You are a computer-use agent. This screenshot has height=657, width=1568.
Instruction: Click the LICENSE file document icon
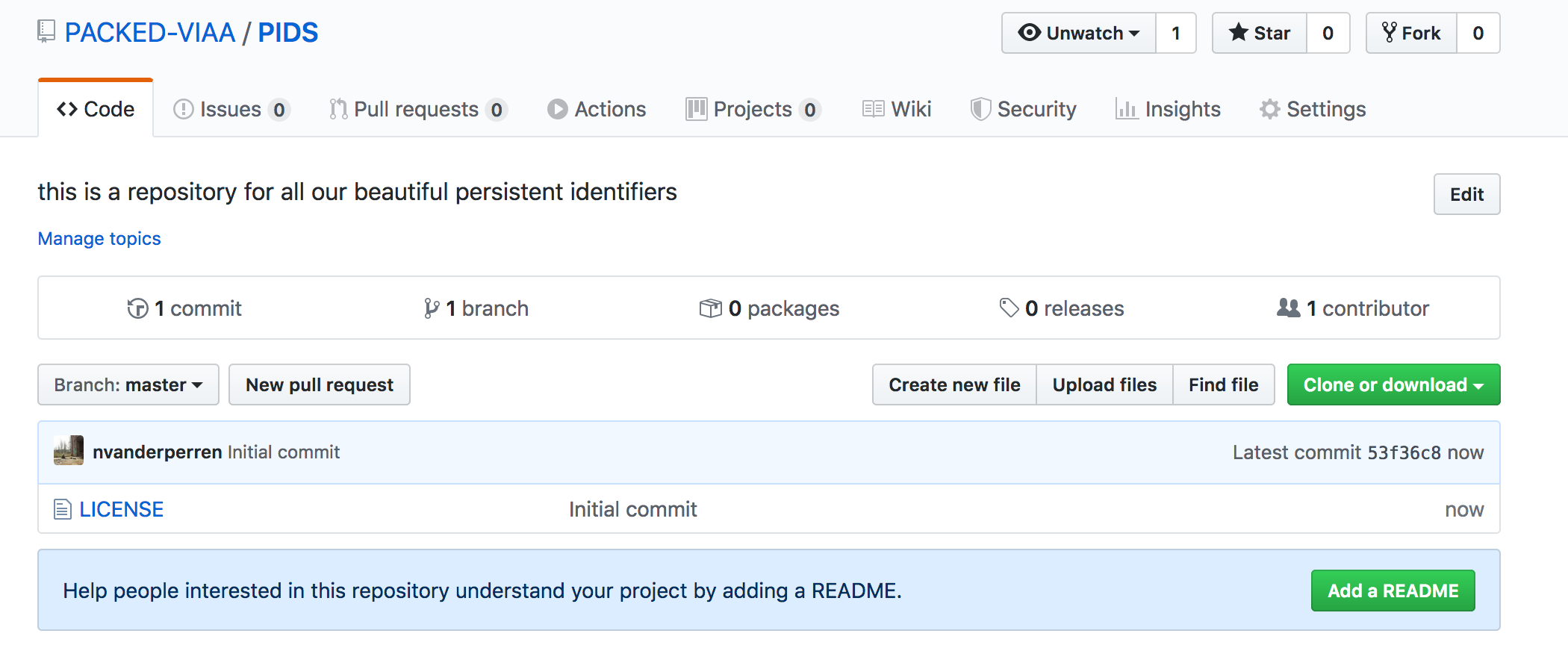coord(63,510)
